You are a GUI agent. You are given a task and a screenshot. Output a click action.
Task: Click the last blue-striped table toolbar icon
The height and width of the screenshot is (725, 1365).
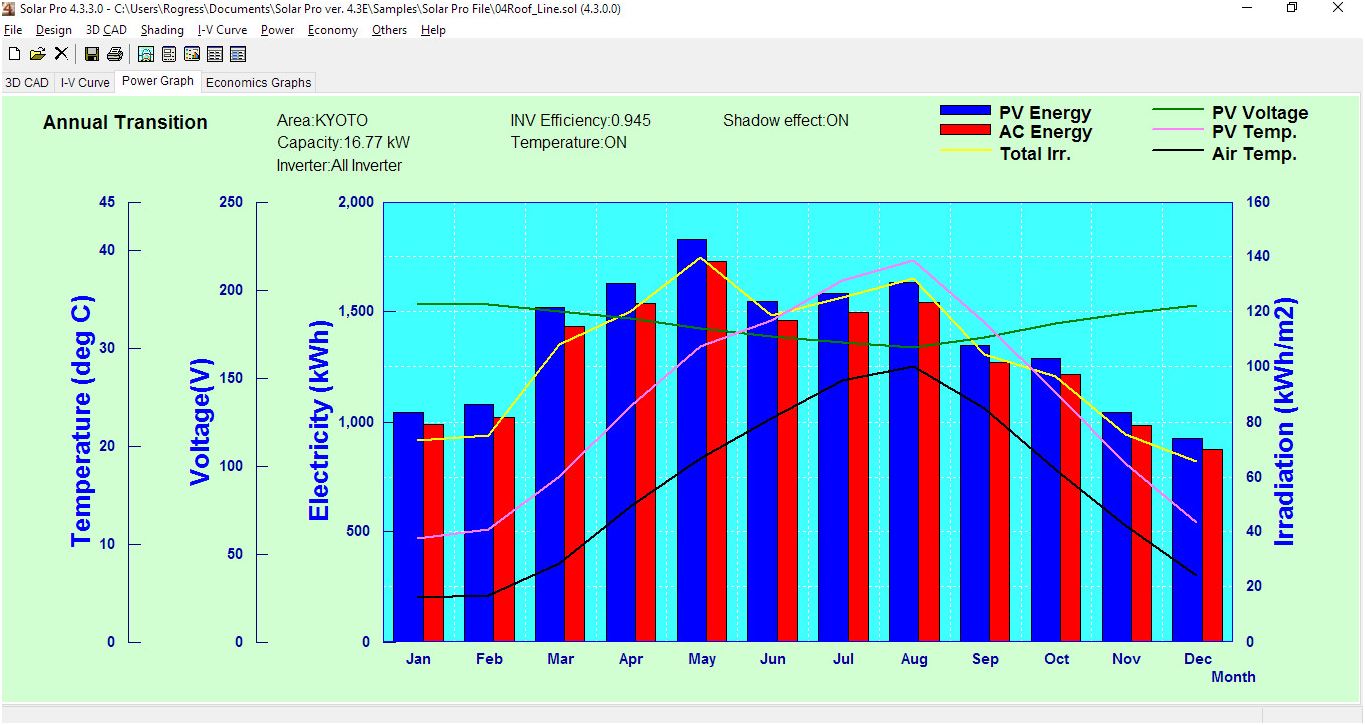pos(238,54)
